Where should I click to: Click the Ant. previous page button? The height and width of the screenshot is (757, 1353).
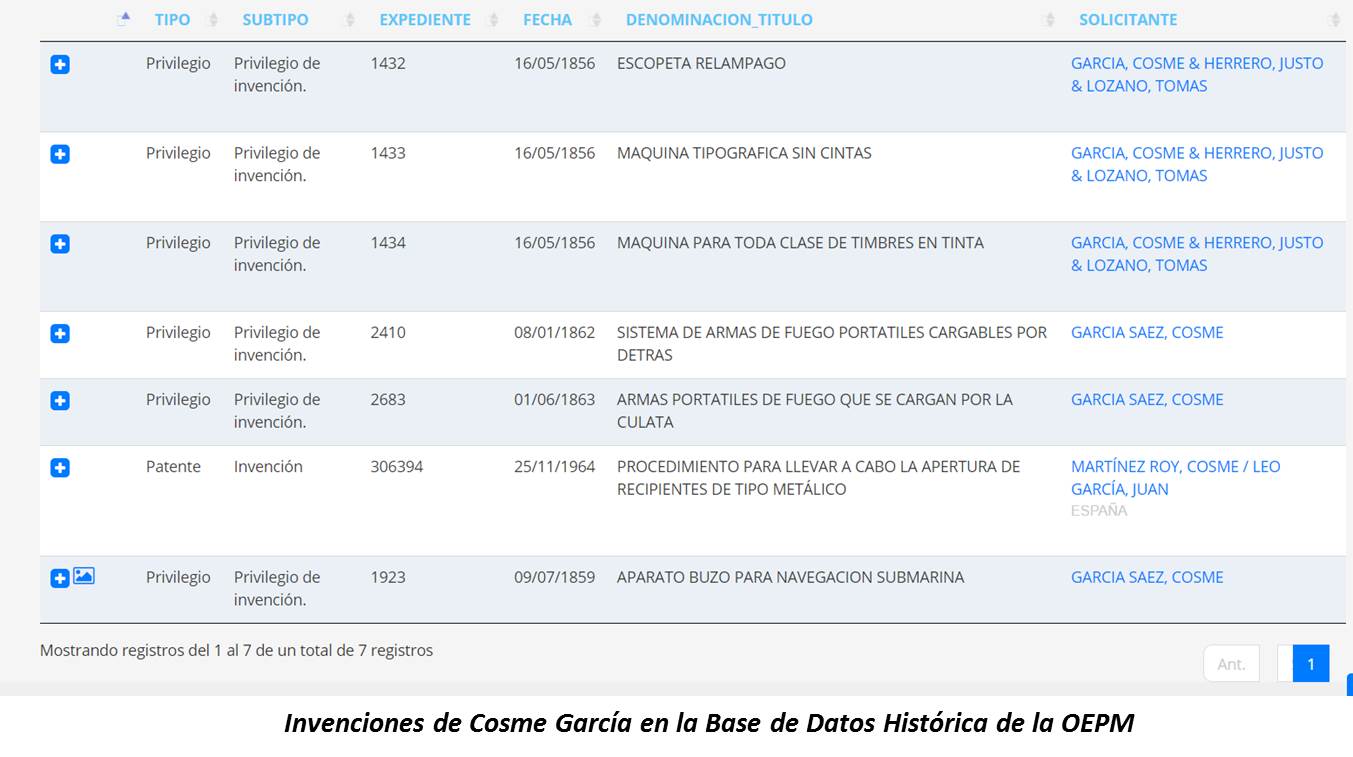click(1231, 664)
